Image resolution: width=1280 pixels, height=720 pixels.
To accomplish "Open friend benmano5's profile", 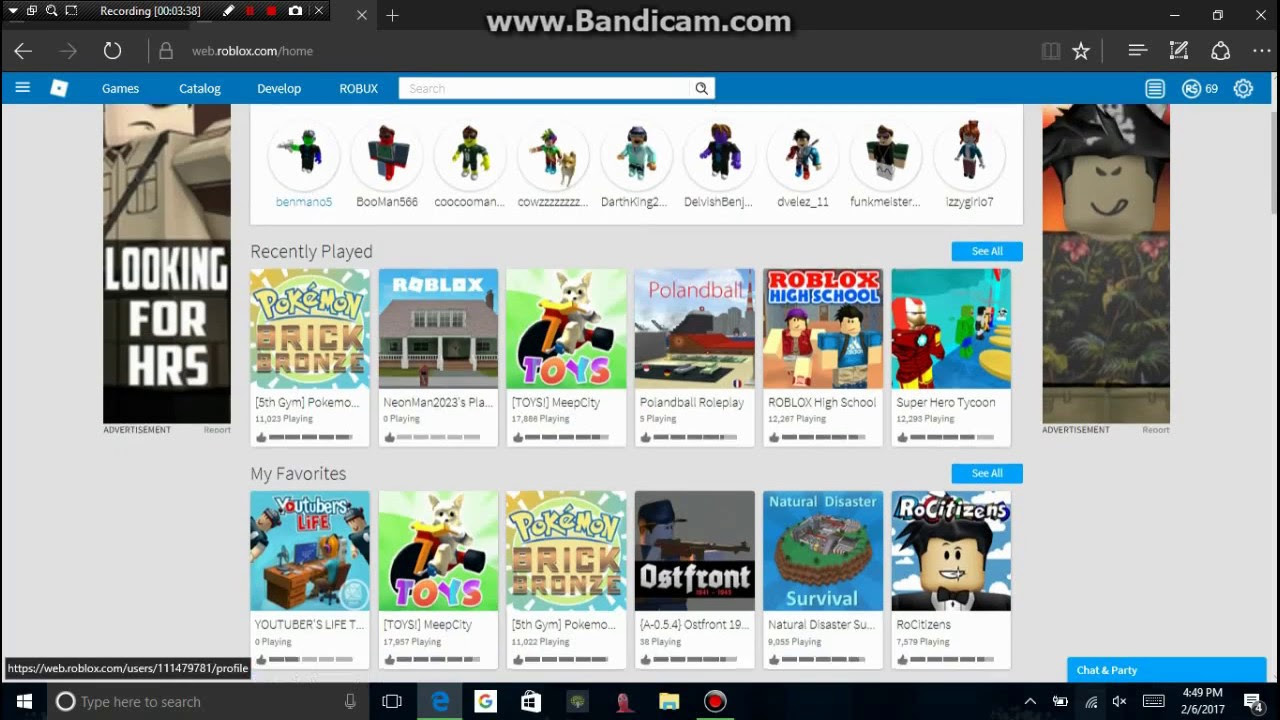I will [304, 165].
